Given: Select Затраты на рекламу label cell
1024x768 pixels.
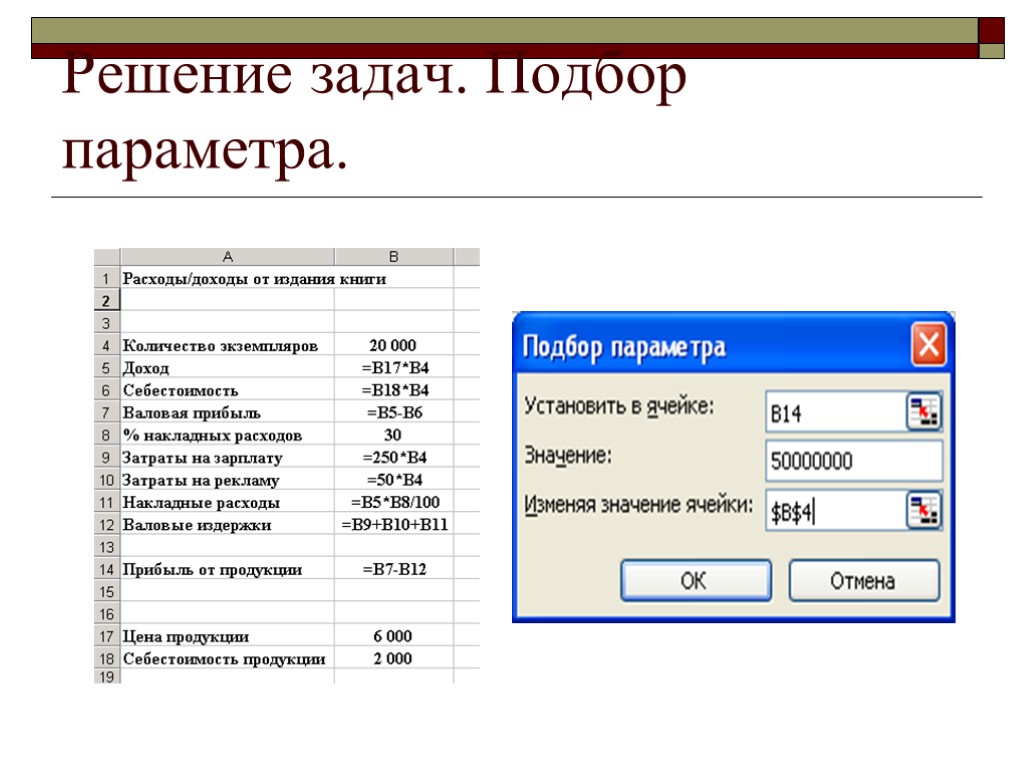Looking at the screenshot, I should pos(227,479).
